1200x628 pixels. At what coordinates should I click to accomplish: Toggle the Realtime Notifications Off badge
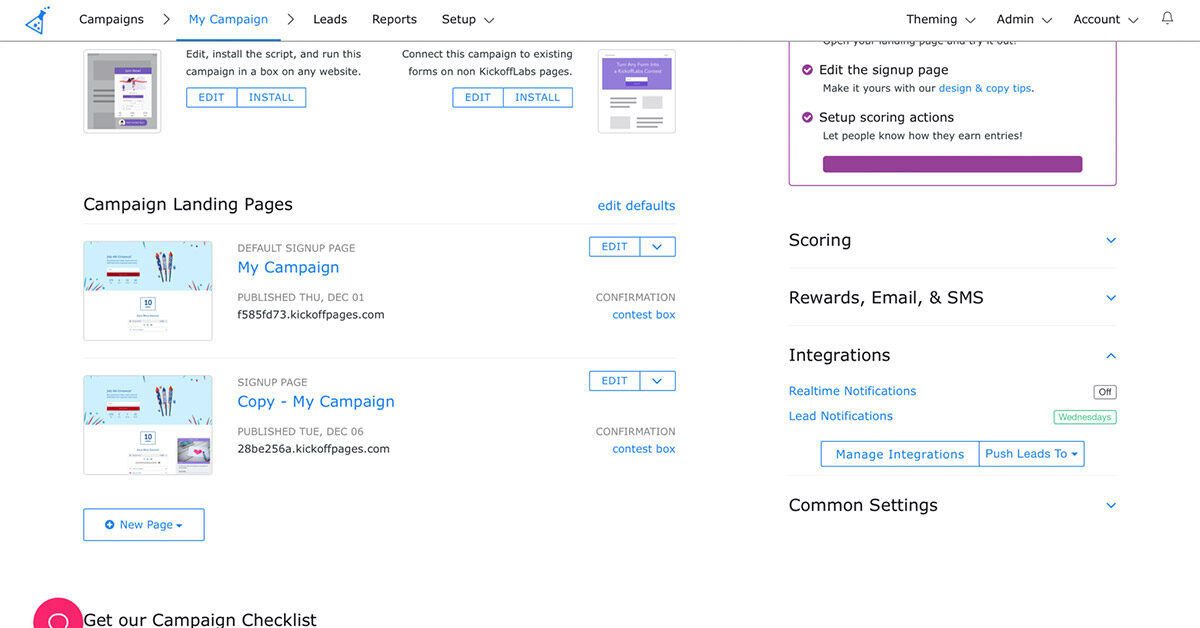pos(1104,392)
